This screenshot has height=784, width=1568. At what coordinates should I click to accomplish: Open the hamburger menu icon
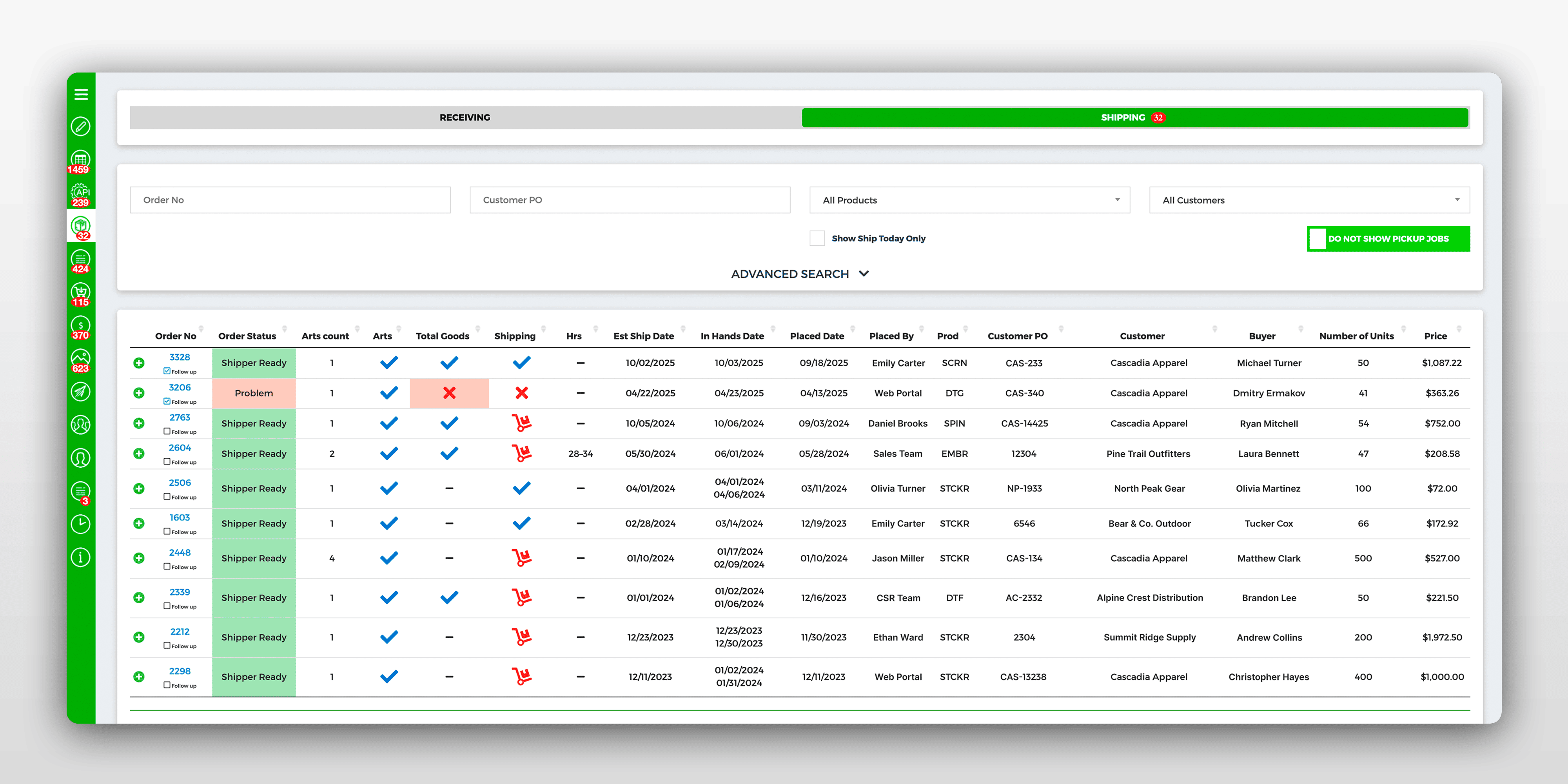81,94
